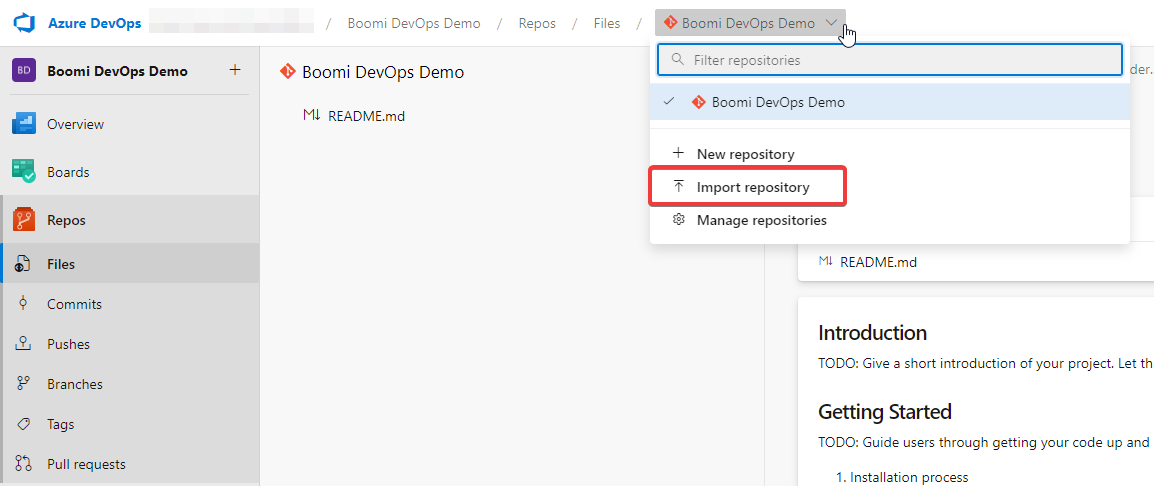Click the Pull requests icon in sidebar
Image resolution: width=1154 pixels, height=486 pixels.
(x=24, y=464)
